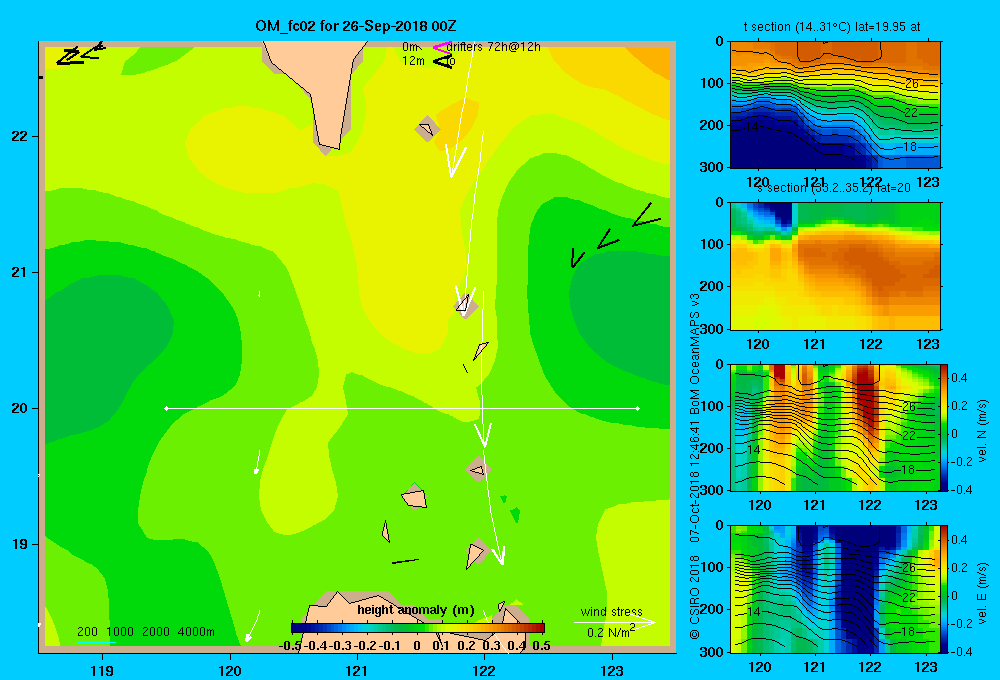Click left endpoint of white 20N section line
Screen dimensions: 1000x680
pyautogui.click(x=166, y=408)
